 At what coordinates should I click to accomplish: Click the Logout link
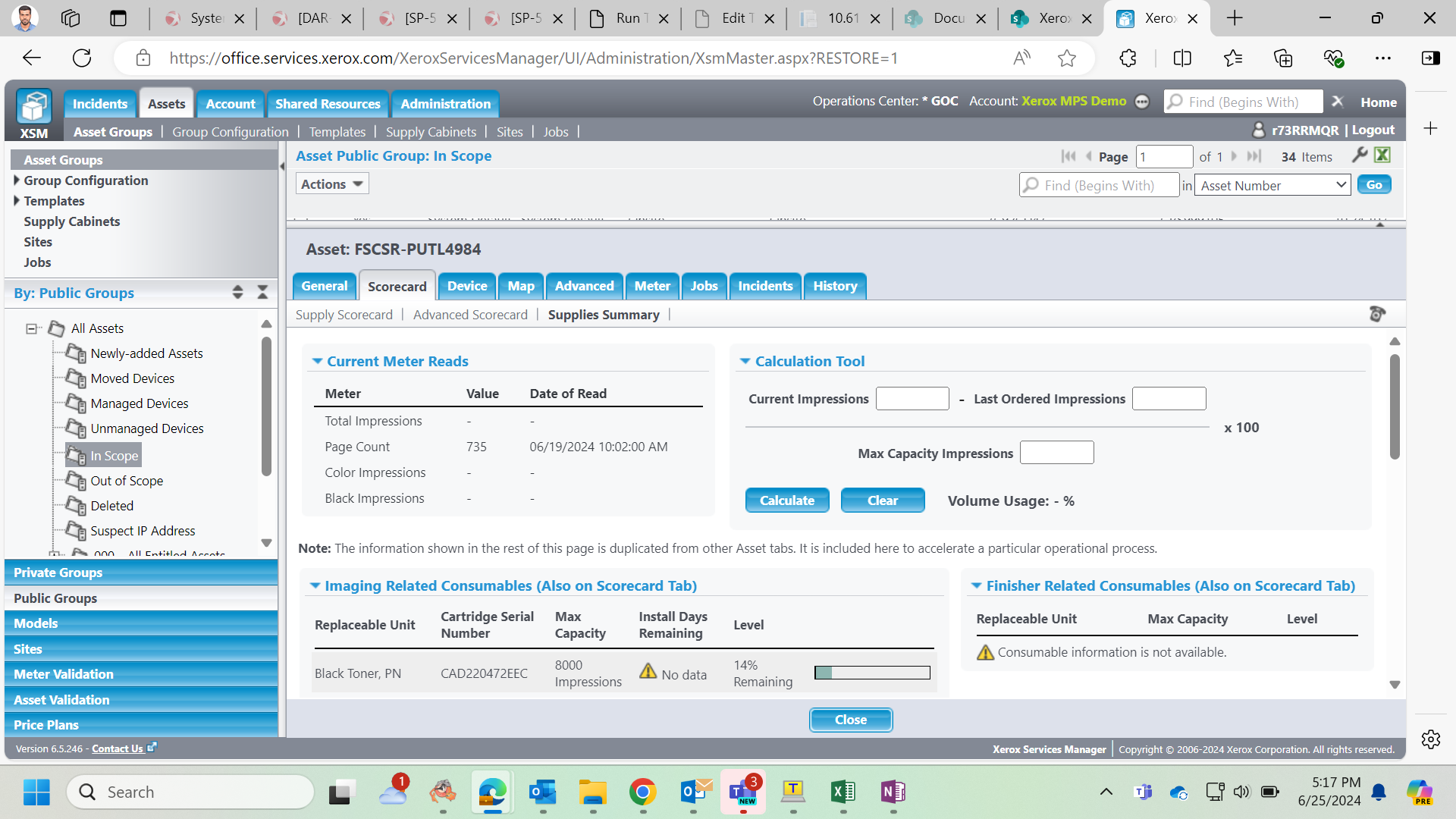click(x=1373, y=130)
